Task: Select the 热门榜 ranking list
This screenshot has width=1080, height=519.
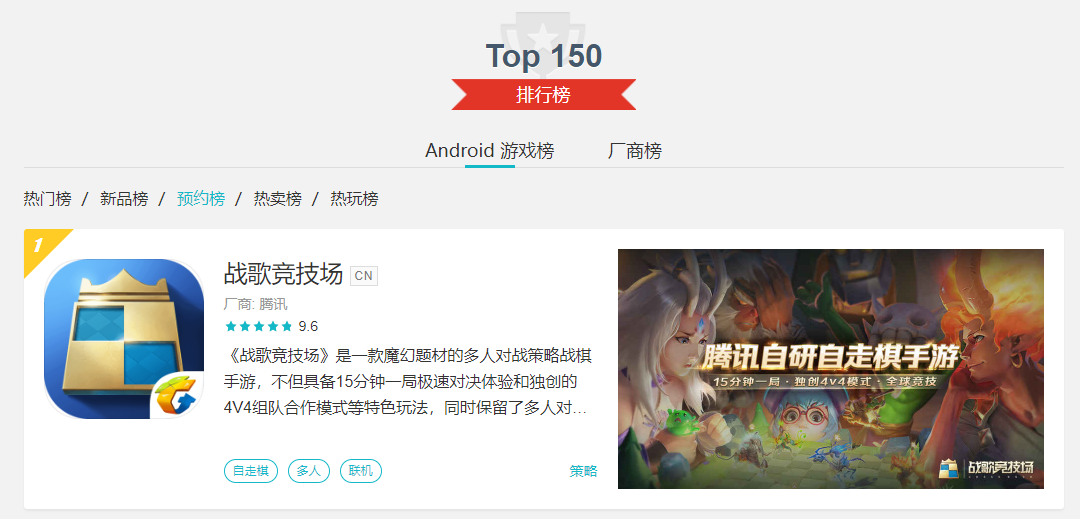Action: click(x=48, y=199)
